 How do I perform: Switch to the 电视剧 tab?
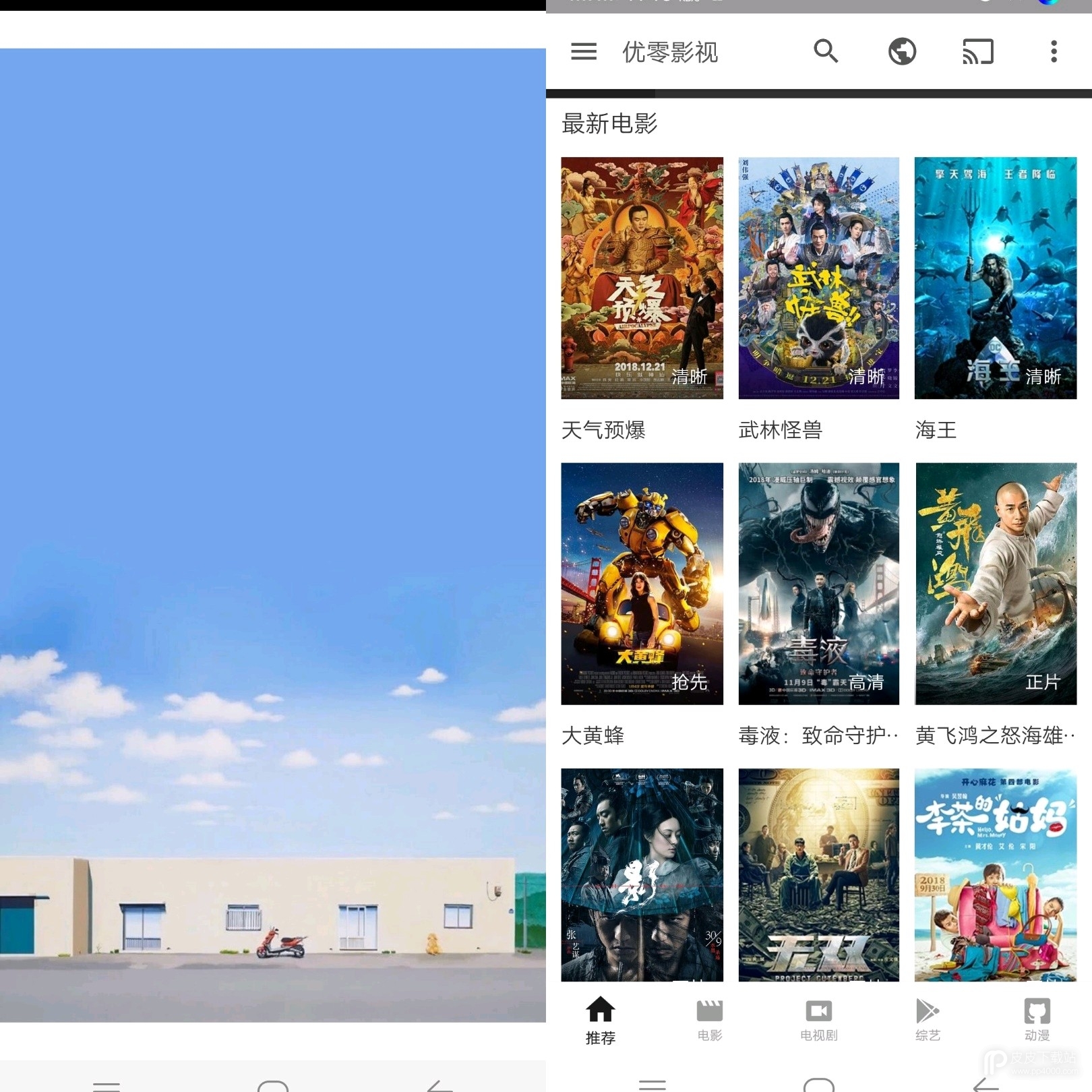[x=818, y=1021]
